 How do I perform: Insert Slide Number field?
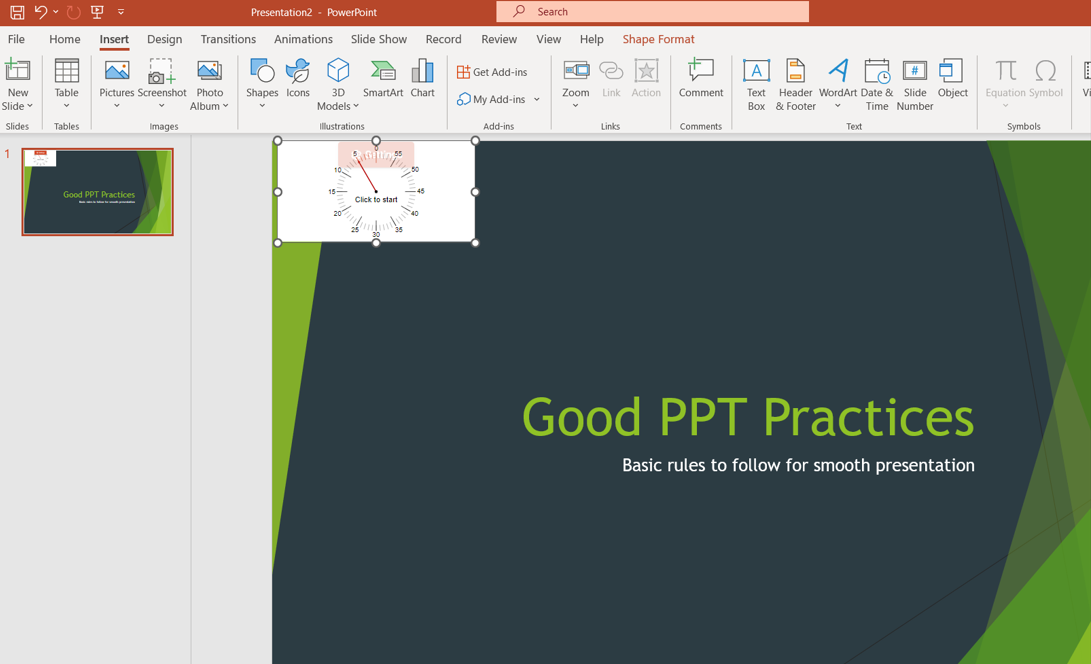point(915,84)
